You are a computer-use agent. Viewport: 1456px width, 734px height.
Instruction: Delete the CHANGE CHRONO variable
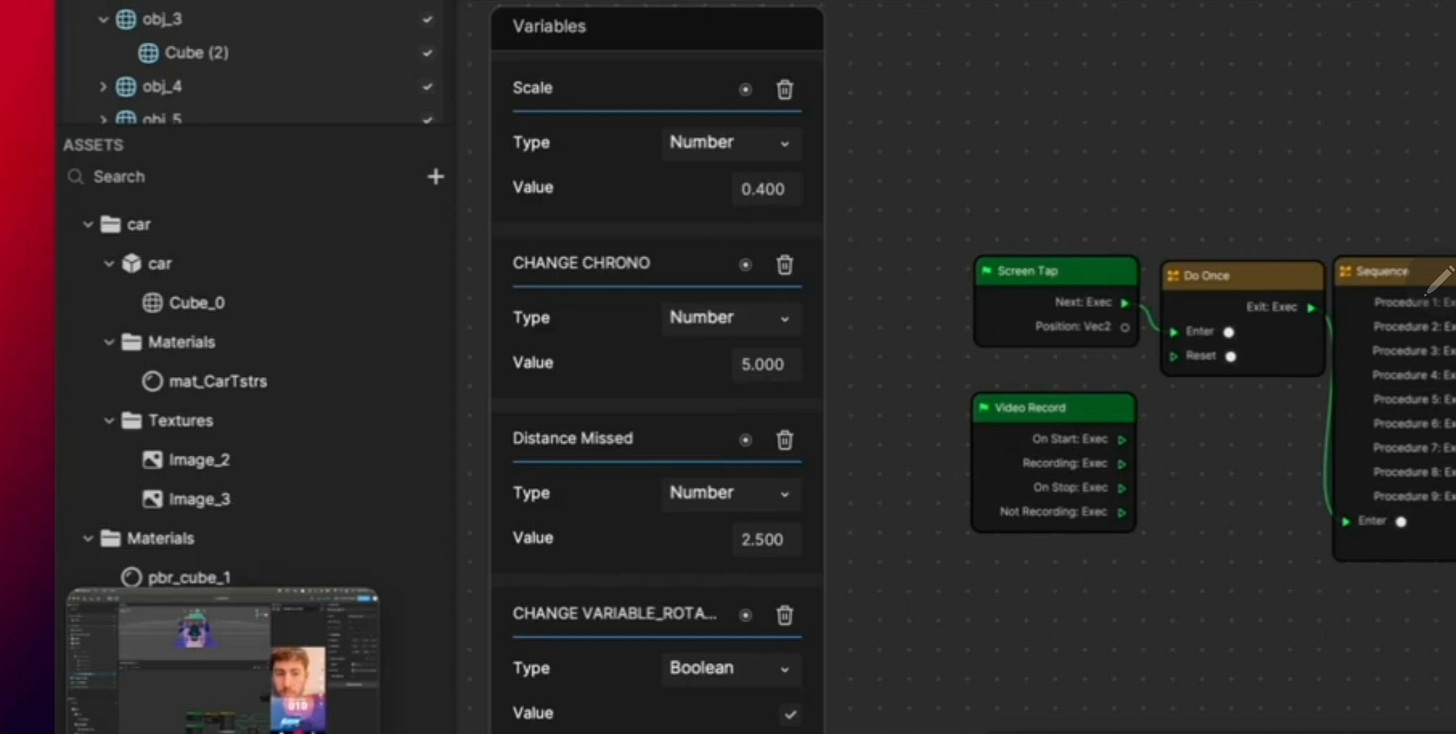(785, 264)
